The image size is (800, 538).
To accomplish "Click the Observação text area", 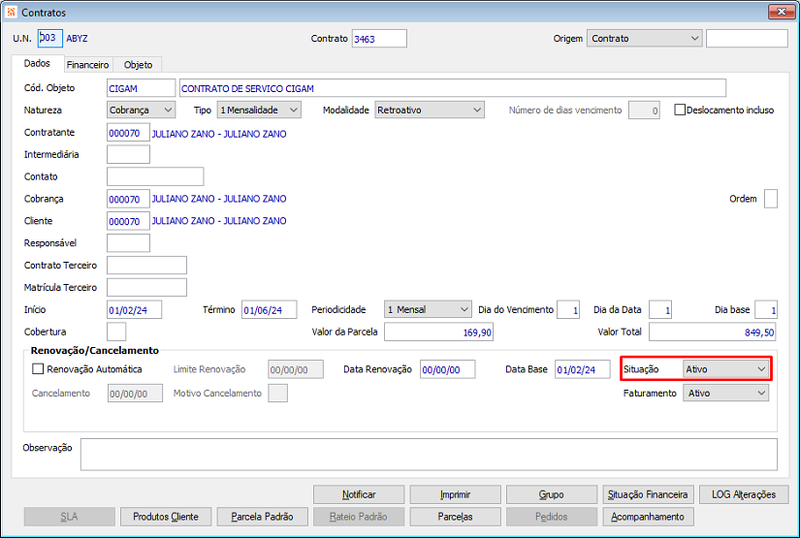I will coord(429,454).
